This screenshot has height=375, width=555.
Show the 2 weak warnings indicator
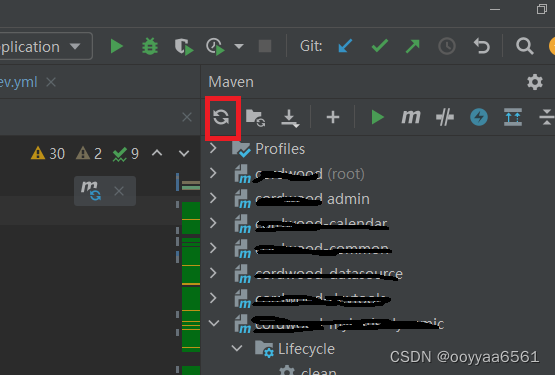pos(89,154)
